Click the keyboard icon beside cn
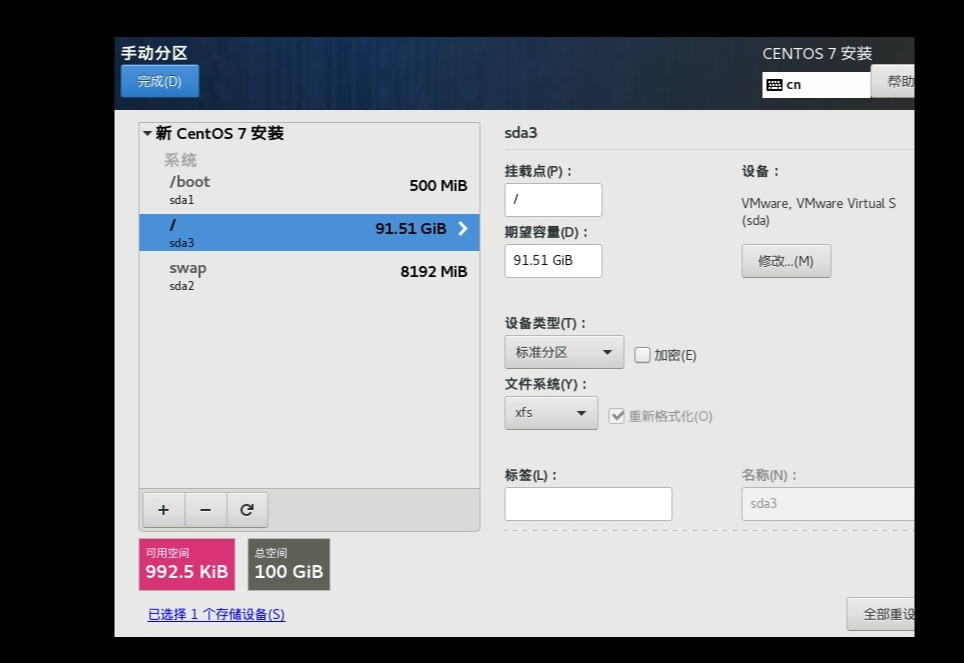 775,85
